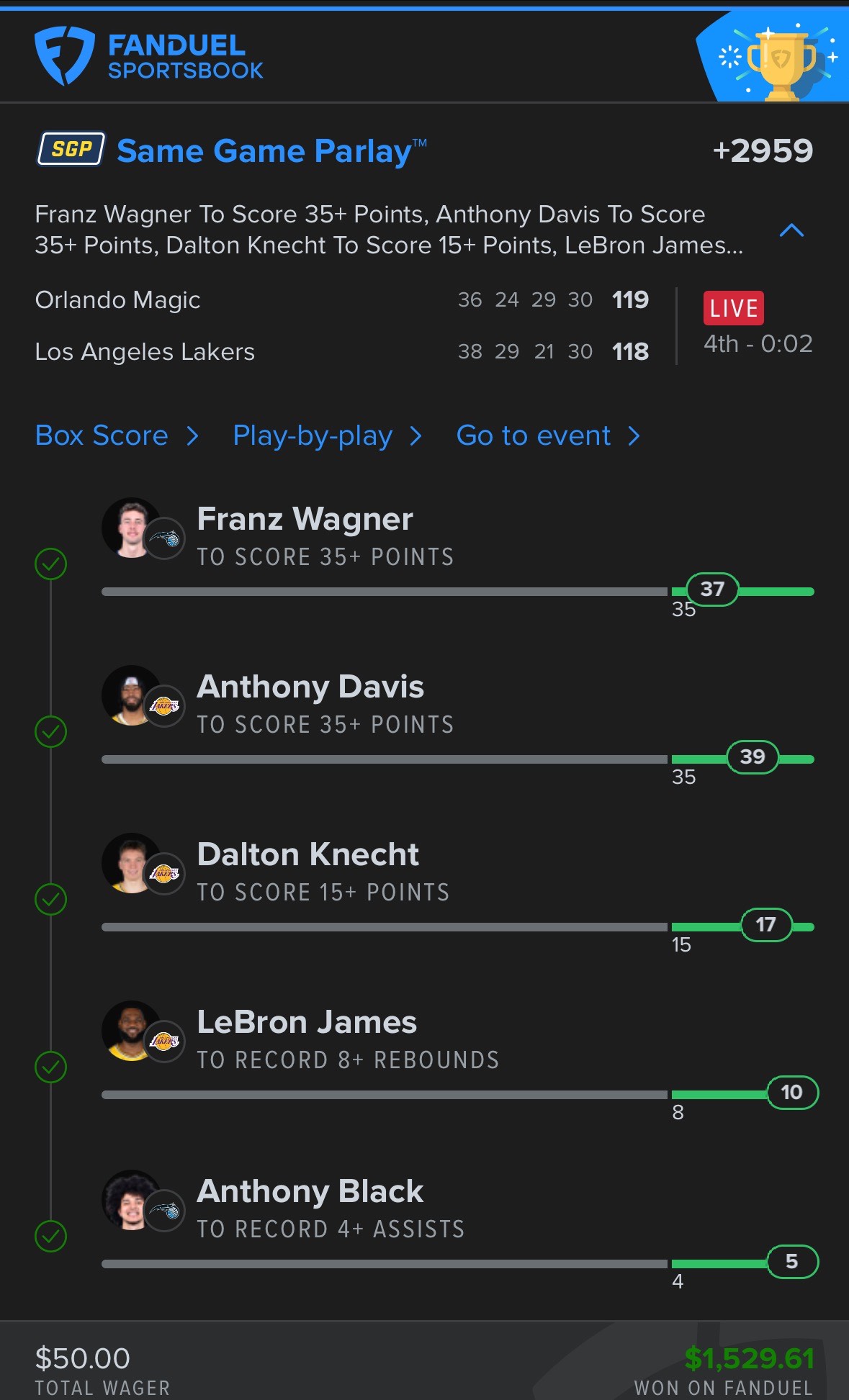Screen dimensions: 849x1400
Task: Click the SGP badge icon
Action: (x=71, y=149)
